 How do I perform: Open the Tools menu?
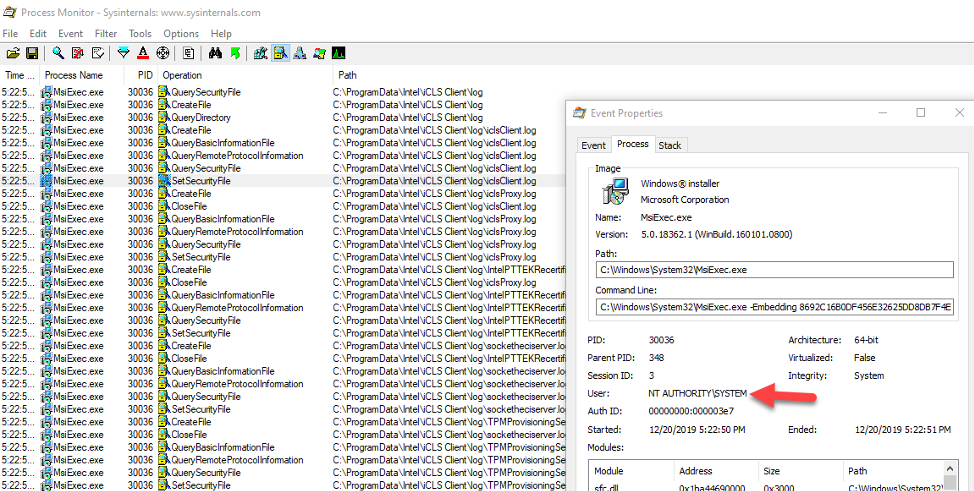(140, 34)
